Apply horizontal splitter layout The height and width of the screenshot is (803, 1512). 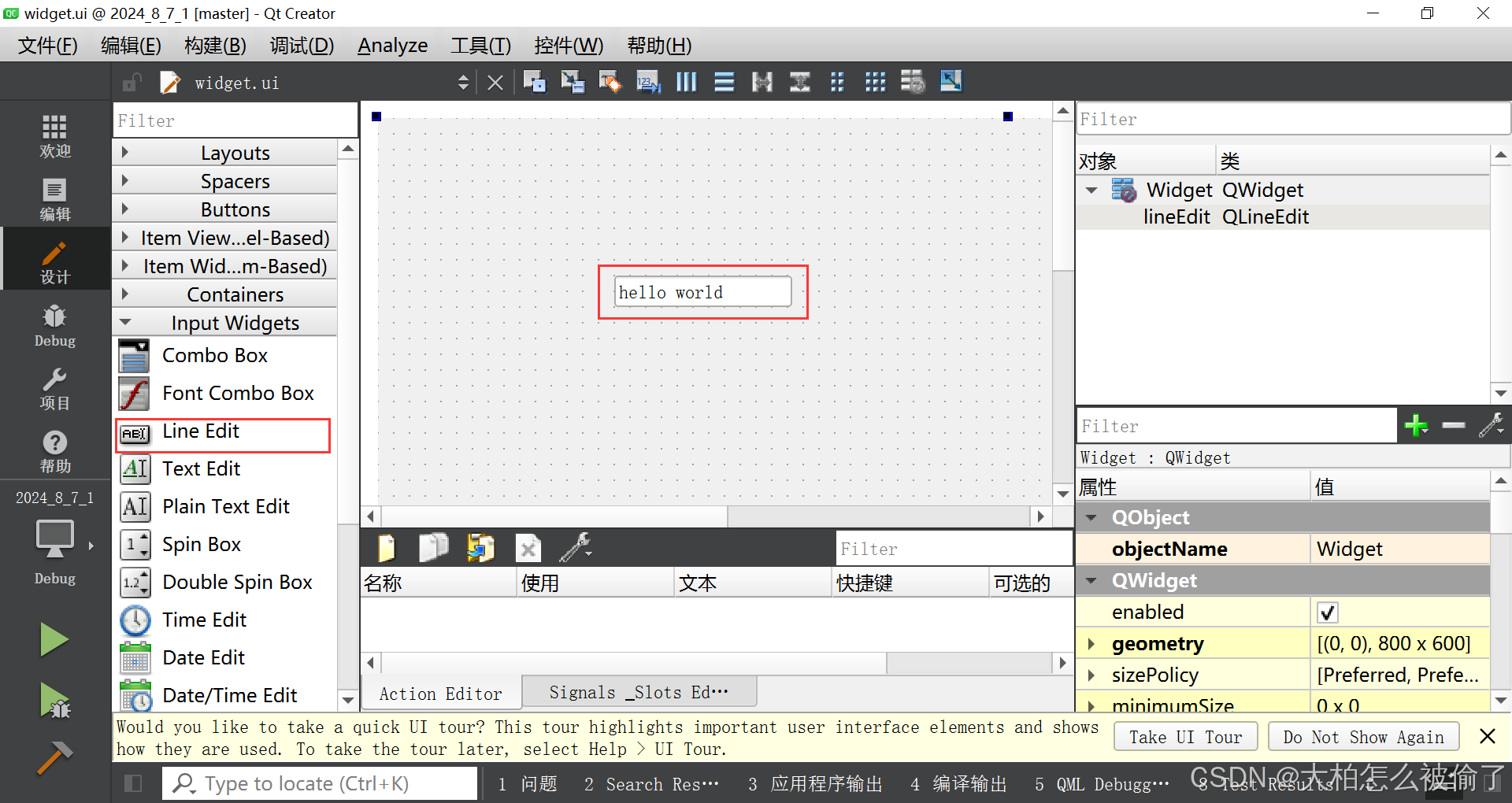(x=762, y=82)
